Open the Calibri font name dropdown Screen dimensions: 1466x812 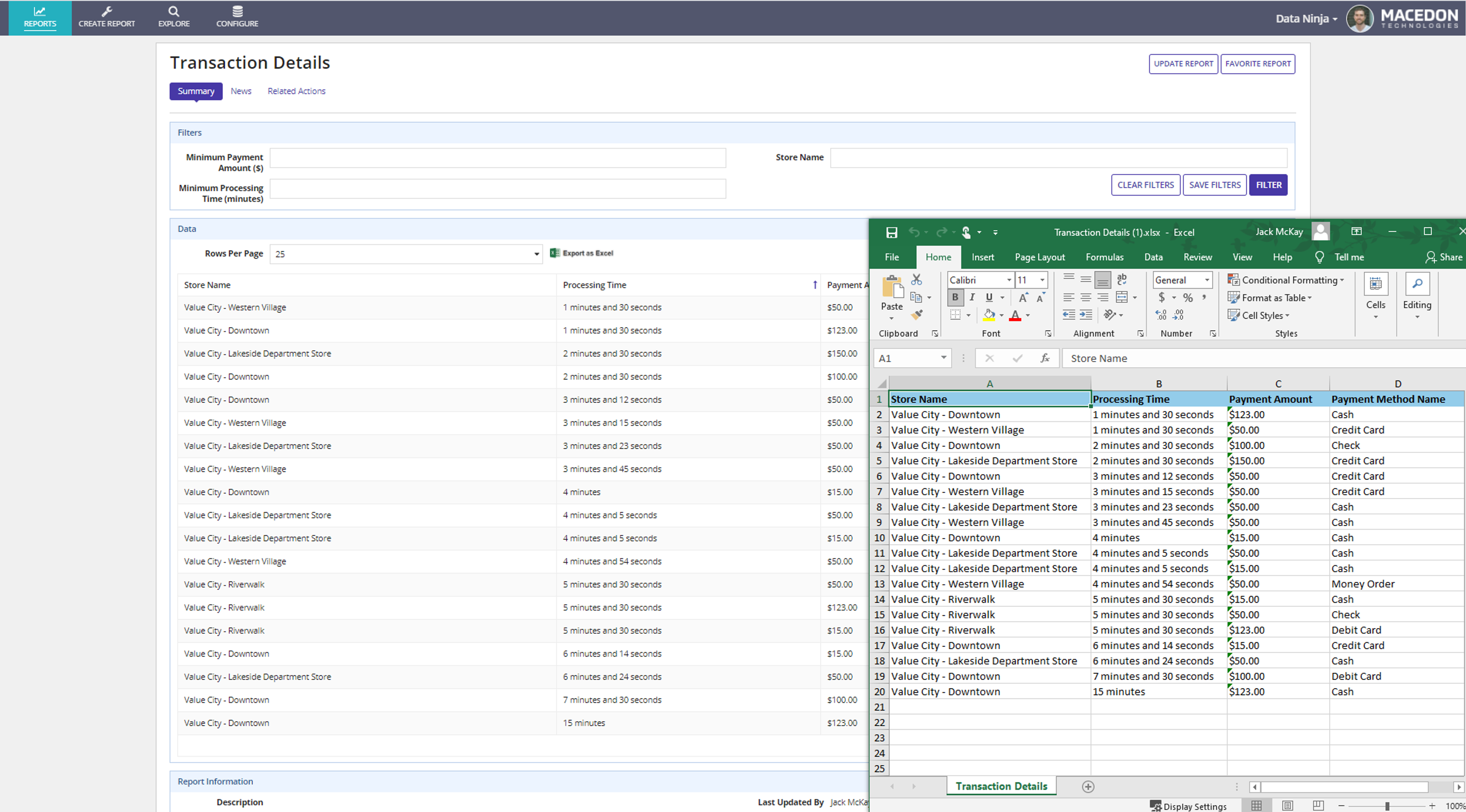point(1009,280)
